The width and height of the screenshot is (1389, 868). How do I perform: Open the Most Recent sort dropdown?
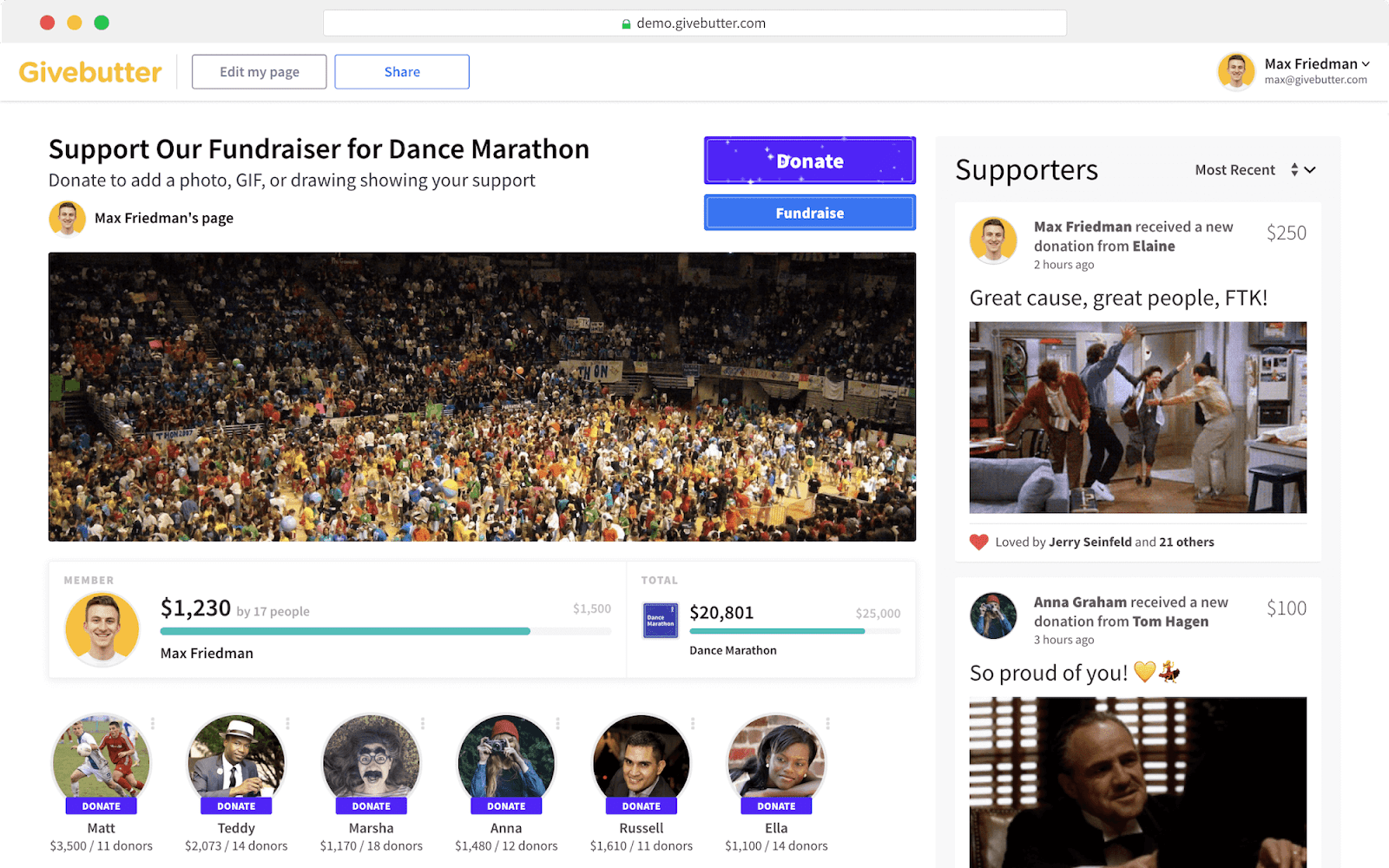pyautogui.click(x=1254, y=170)
